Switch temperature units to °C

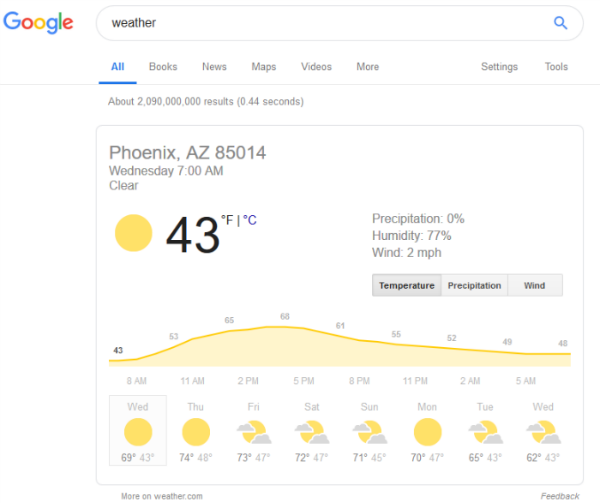click(250, 220)
